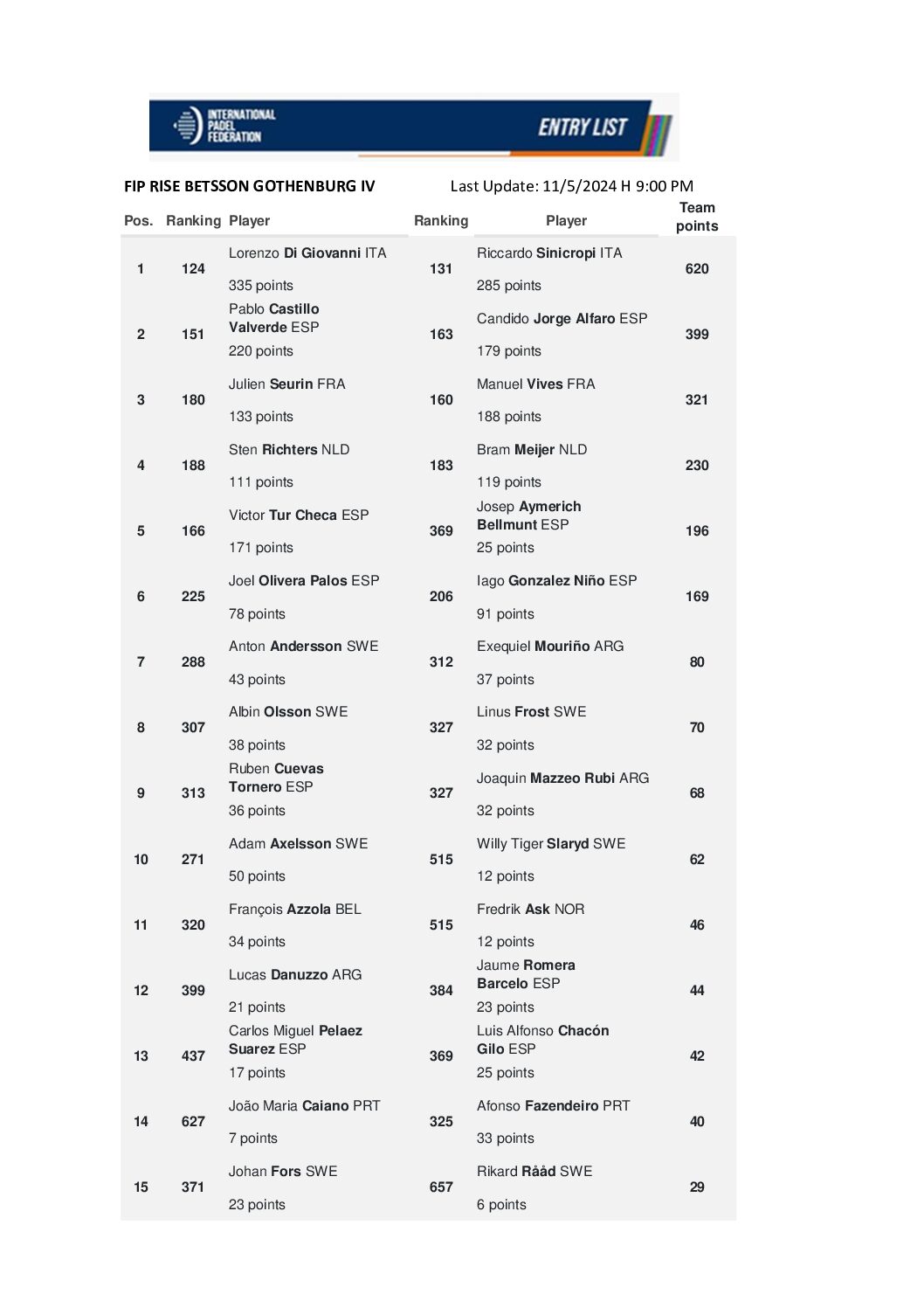
Task: Click team points value 620
Action: point(696,269)
